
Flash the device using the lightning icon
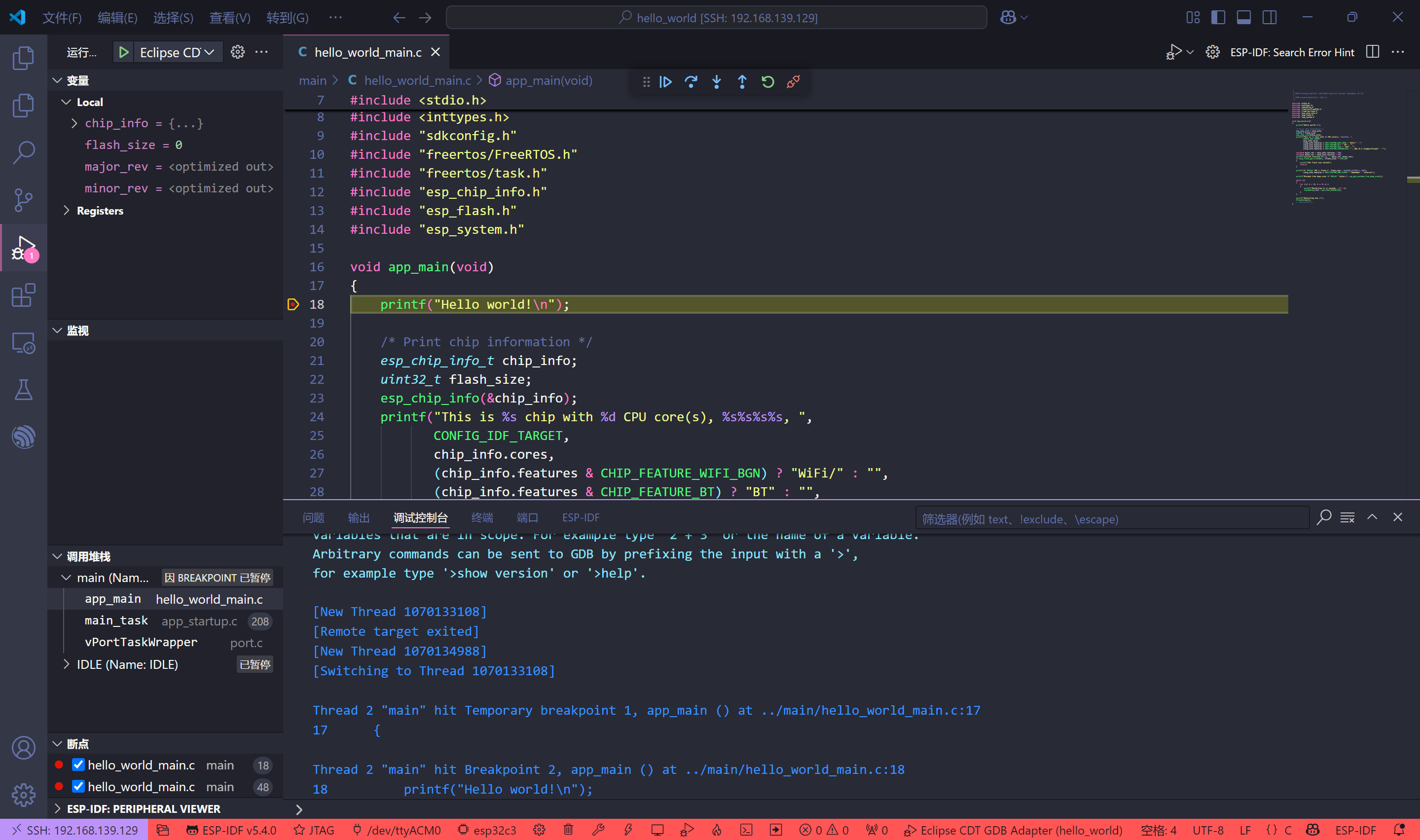627,830
